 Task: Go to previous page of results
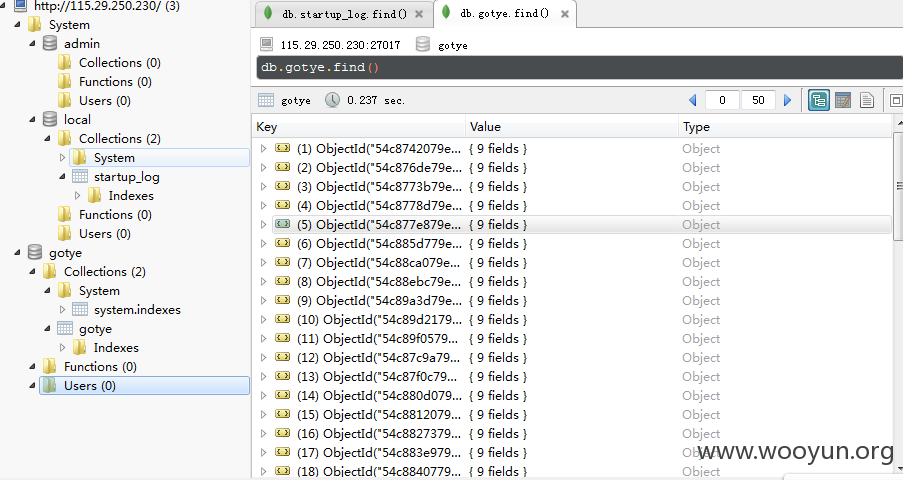tap(693, 100)
